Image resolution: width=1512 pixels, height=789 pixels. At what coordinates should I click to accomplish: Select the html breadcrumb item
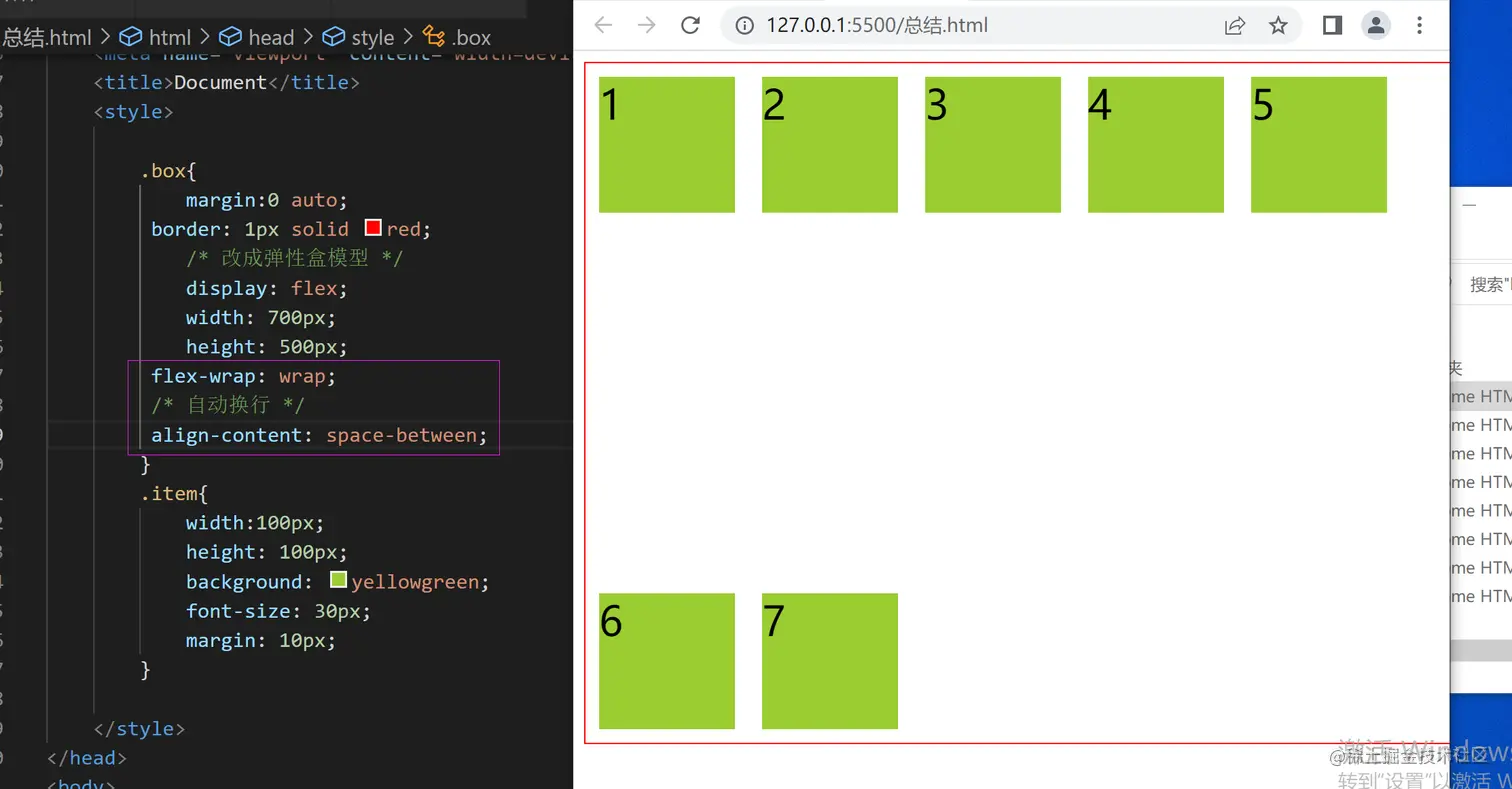click(x=157, y=38)
